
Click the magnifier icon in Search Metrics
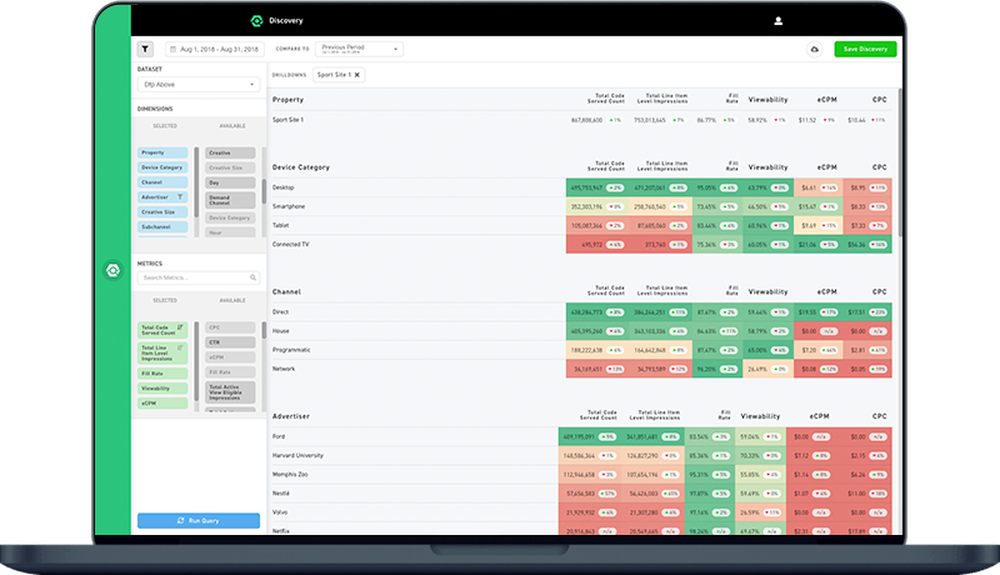(x=253, y=277)
